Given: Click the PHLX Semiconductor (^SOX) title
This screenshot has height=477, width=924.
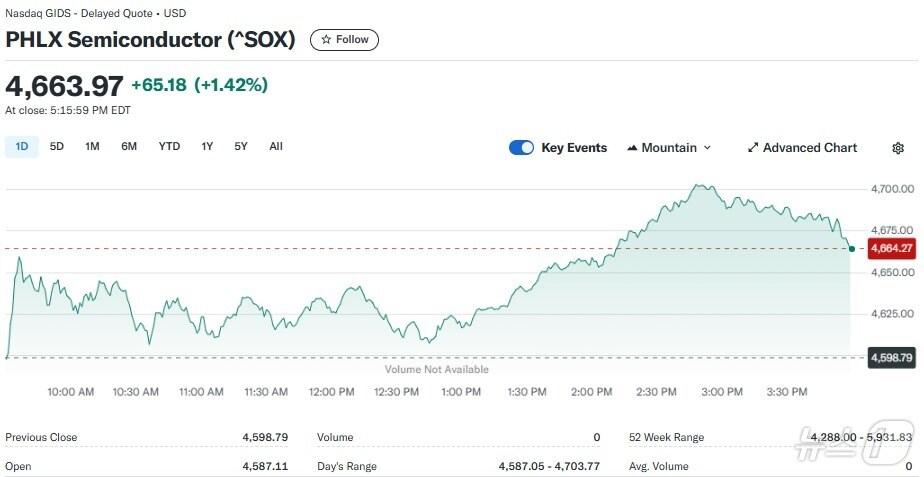Looking at the screenshot, I should pyautogui.click(x=151, y=40).
